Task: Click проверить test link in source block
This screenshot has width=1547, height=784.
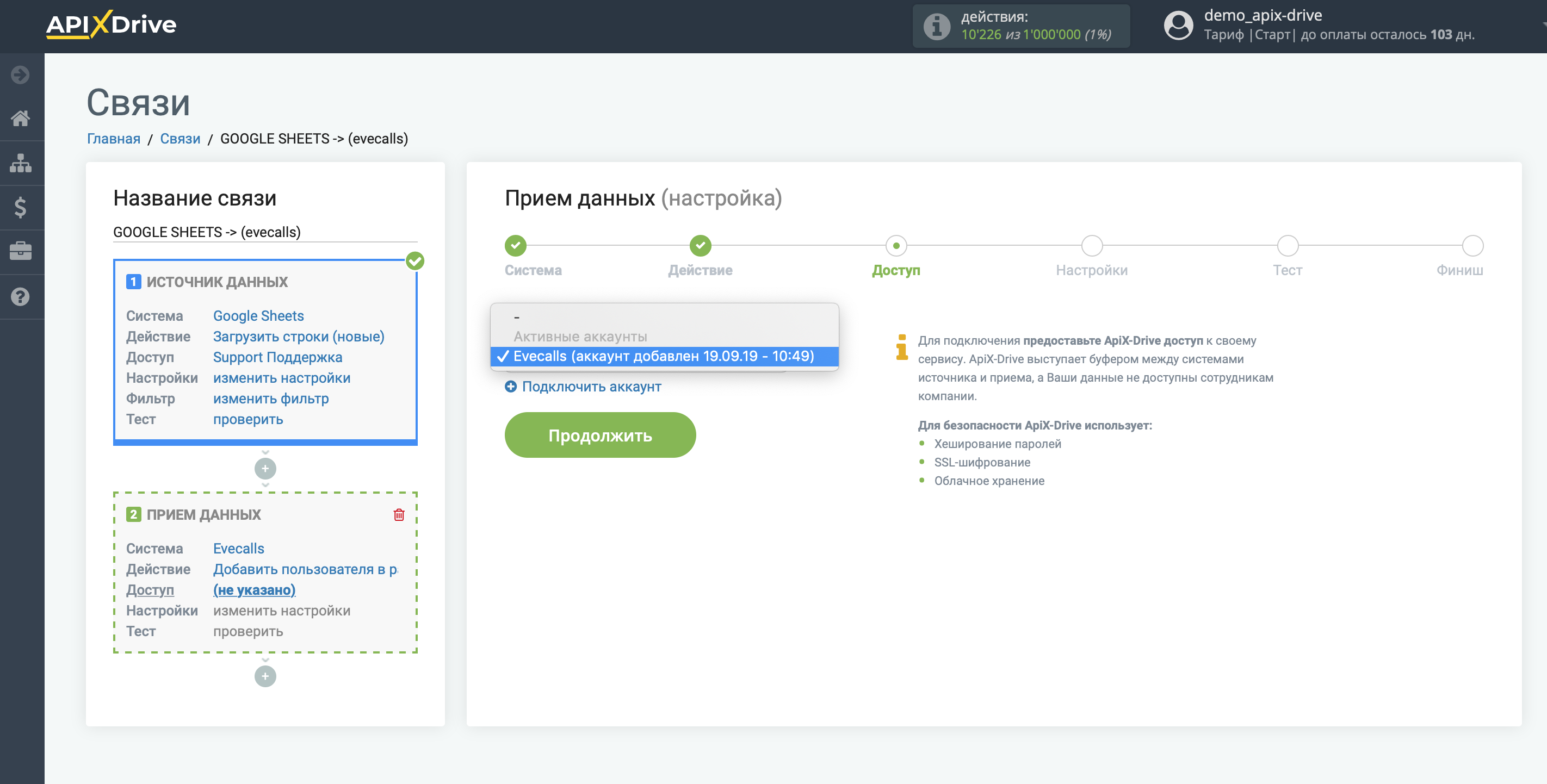Action: pos(247,419)
